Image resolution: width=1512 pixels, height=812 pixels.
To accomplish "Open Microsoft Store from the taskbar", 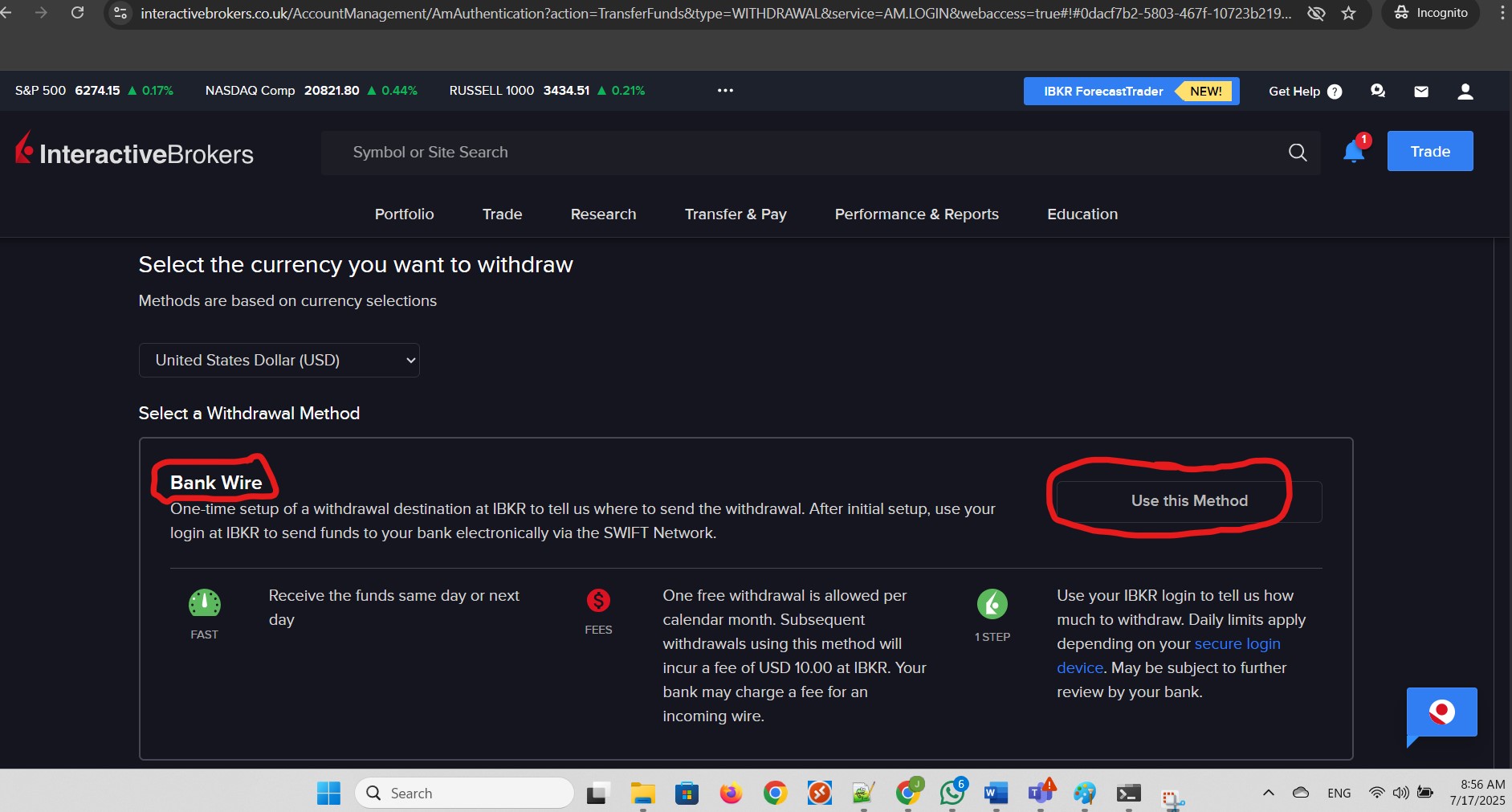I will point(687,794).
